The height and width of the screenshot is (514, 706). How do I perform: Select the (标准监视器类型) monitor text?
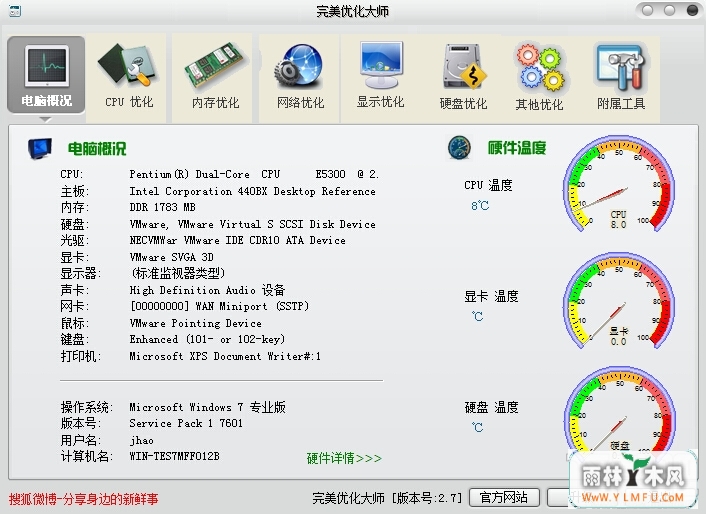(177, 273)
